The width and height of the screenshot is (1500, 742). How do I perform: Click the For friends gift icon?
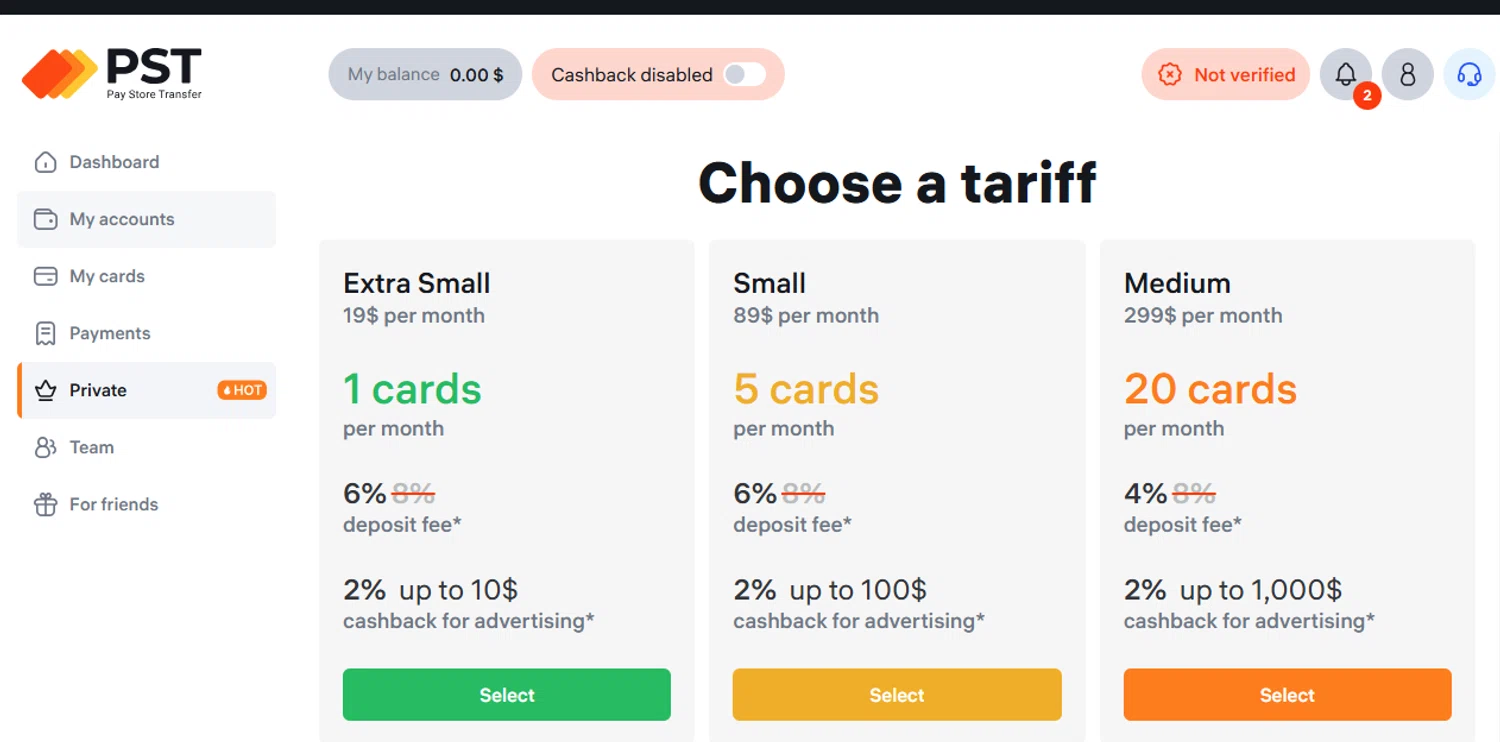pyautogui.click(x=45, y=504)
